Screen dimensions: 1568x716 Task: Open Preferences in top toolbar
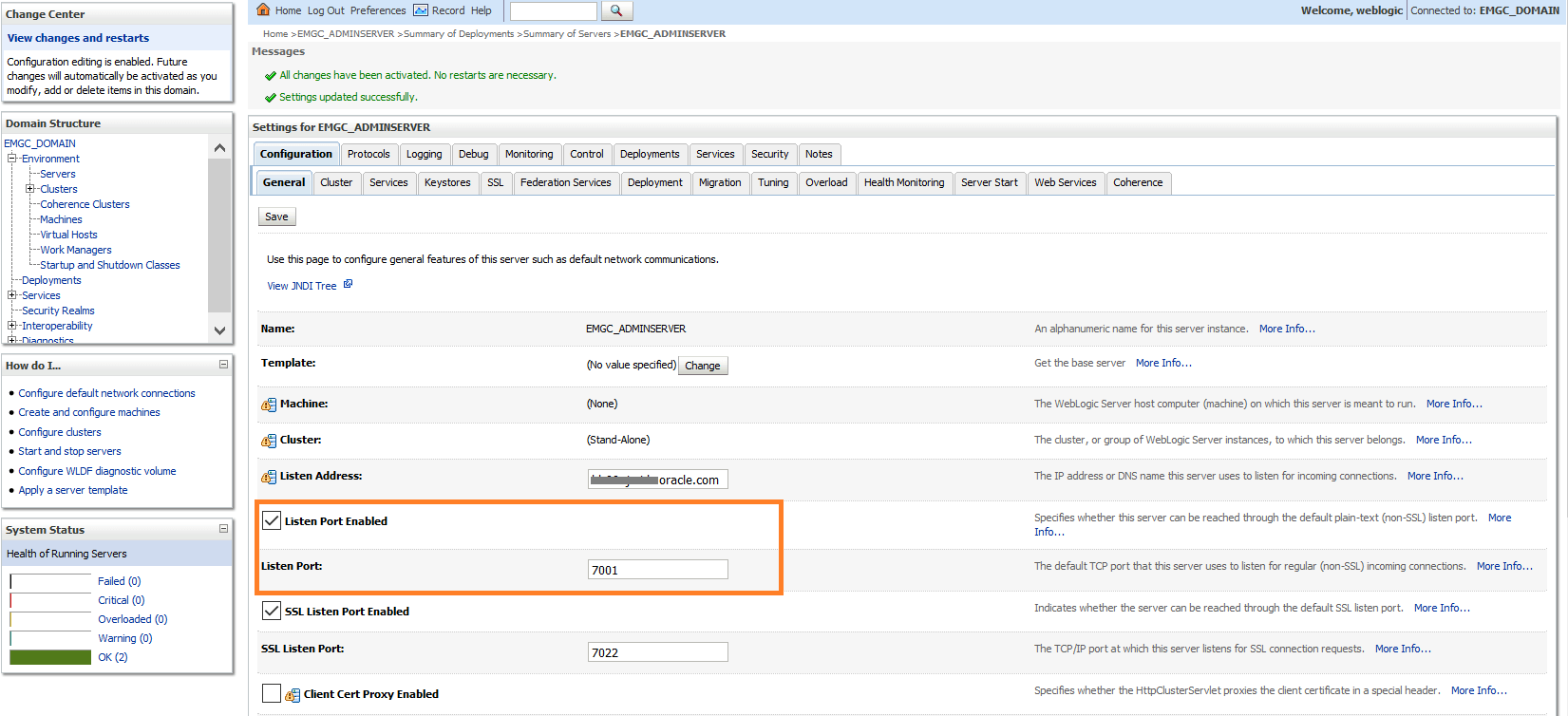[x=378, y=10]
